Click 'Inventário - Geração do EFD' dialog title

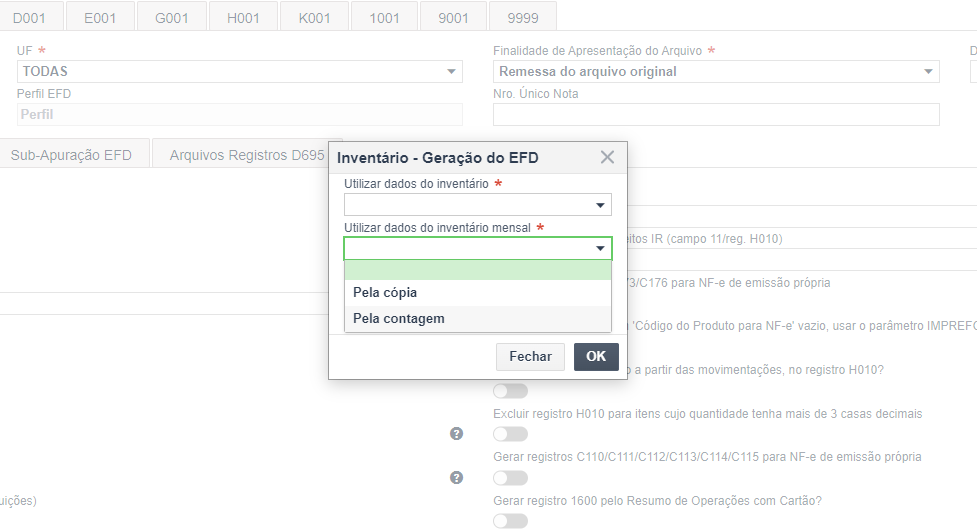[437, 158]
